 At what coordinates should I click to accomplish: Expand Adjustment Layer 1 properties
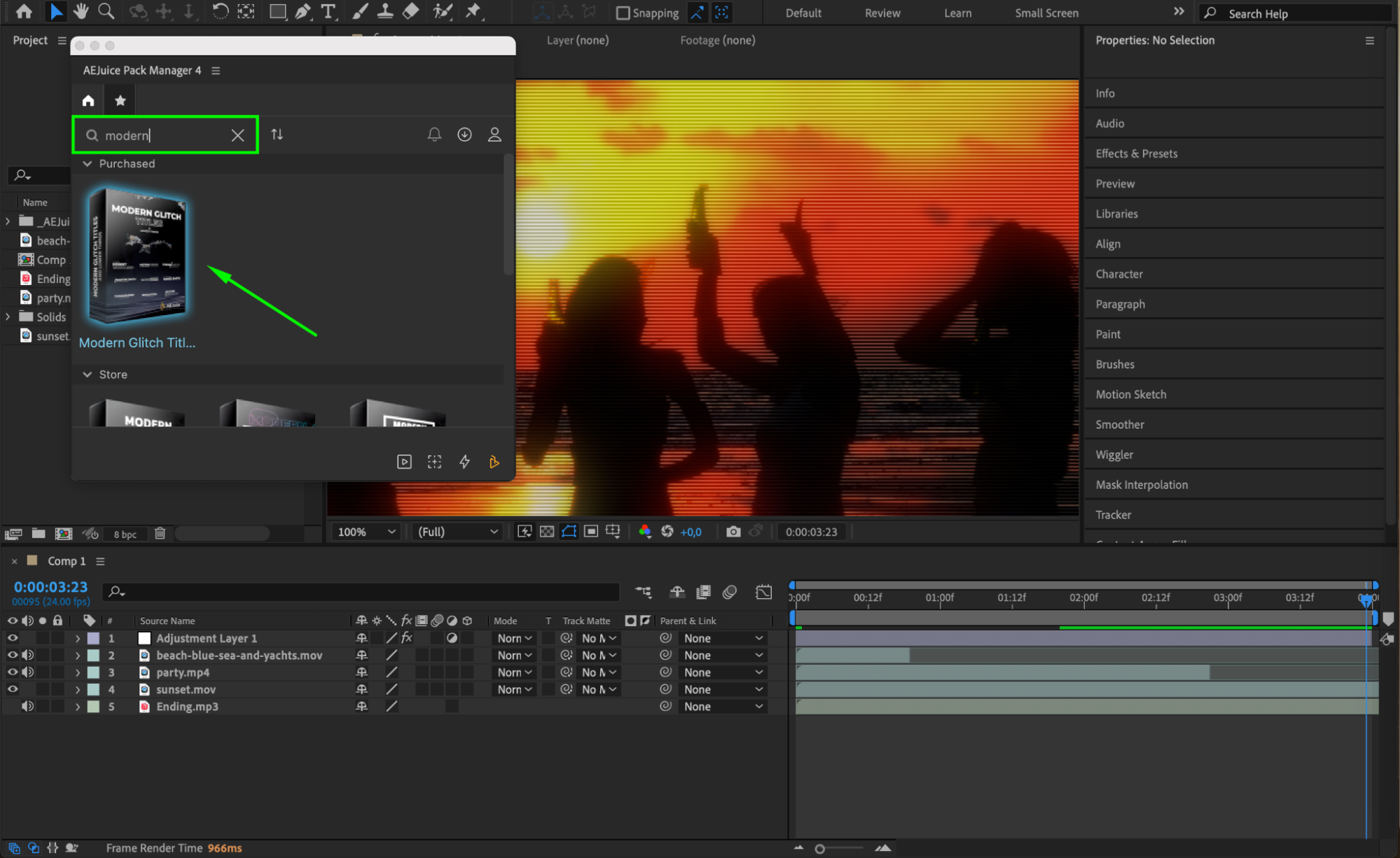pyautogui.click(x=78, y=638)
